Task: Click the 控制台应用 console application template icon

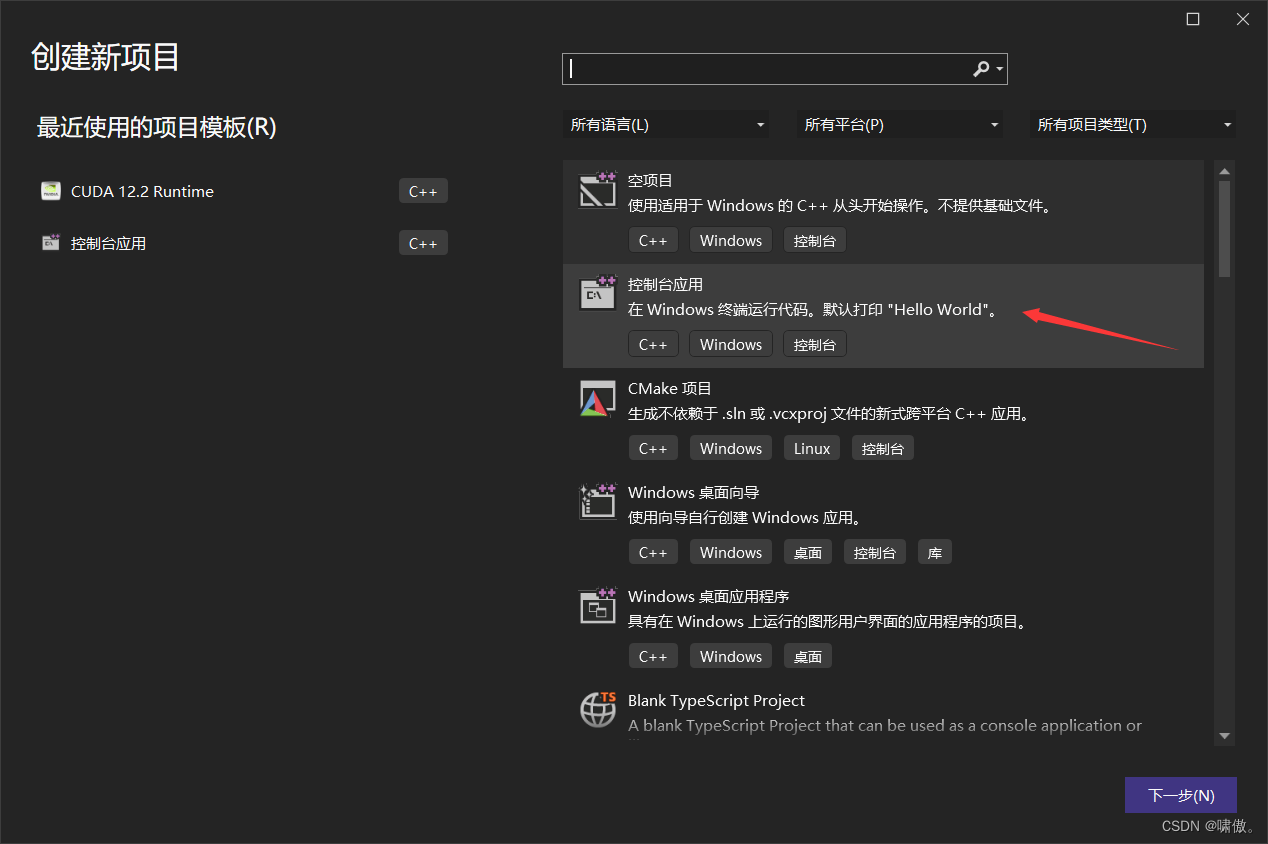Action: (x=597, y=294)
